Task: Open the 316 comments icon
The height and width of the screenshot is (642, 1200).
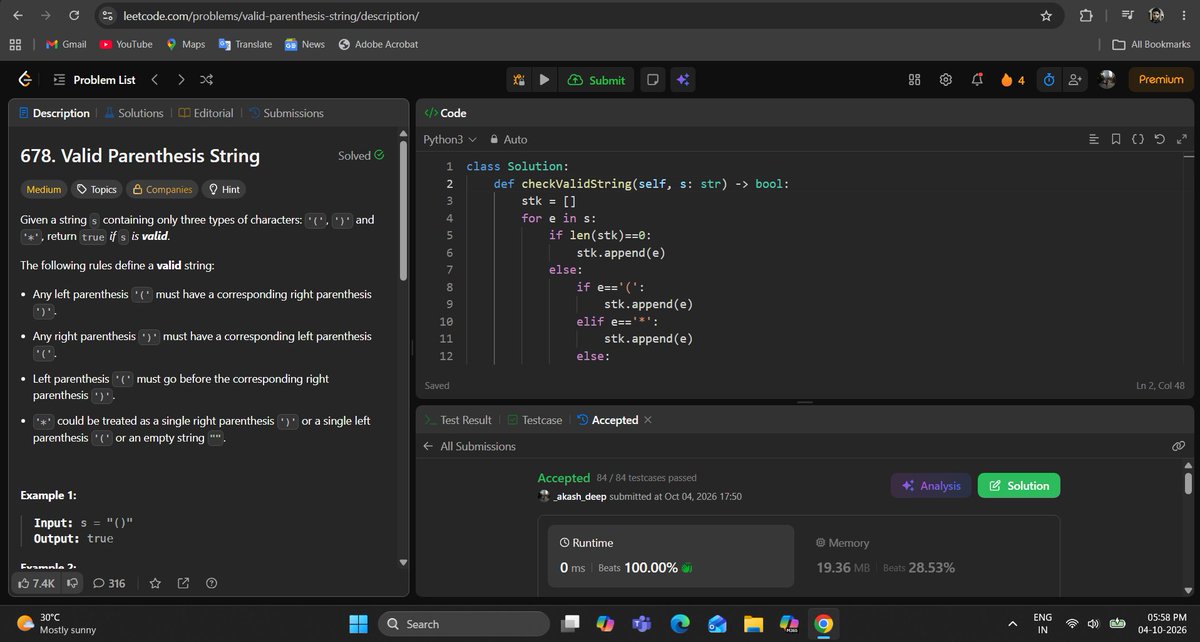Action: (108, 583)
